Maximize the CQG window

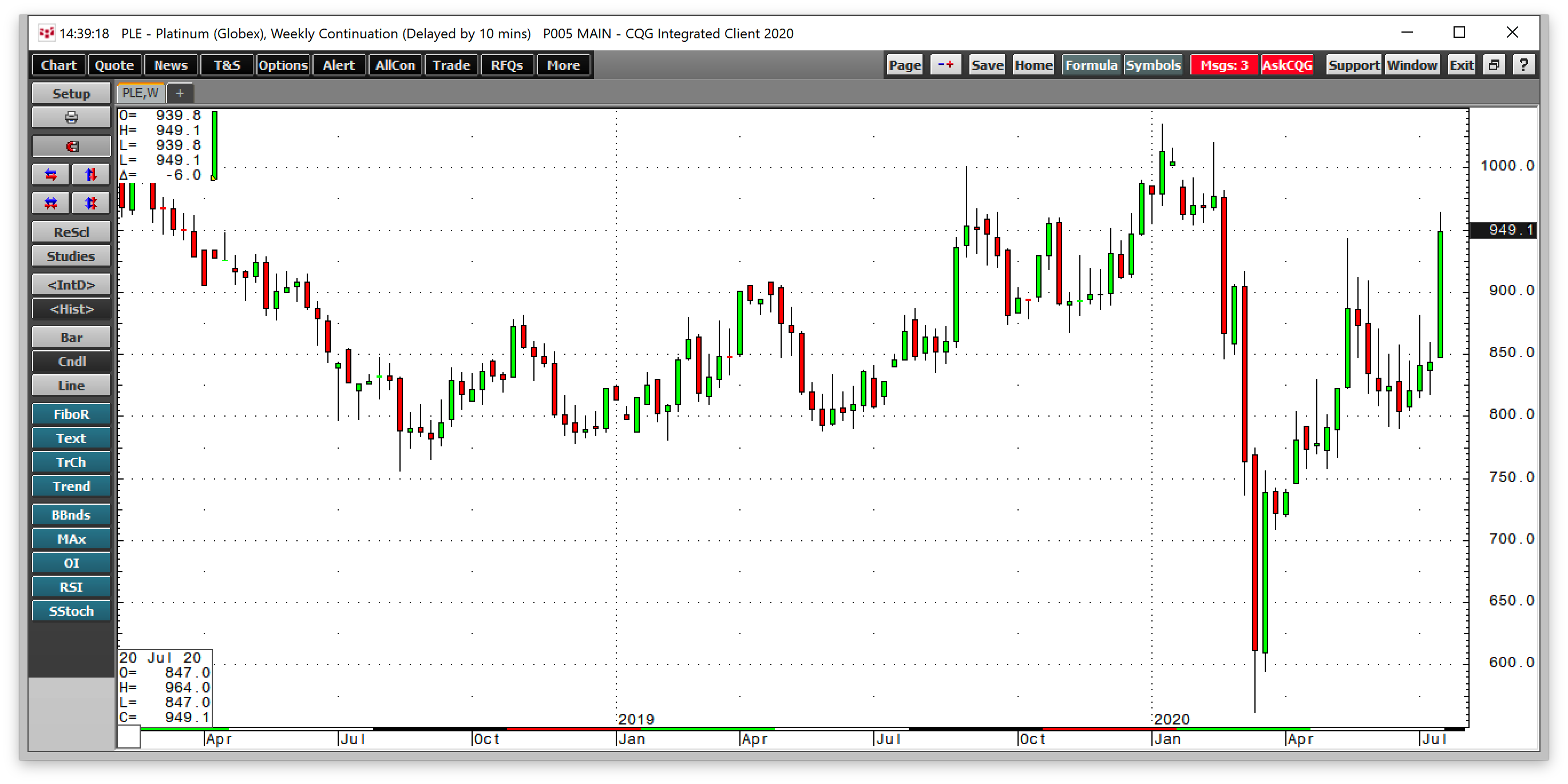pyautogui.click(x=1459, y=32)
